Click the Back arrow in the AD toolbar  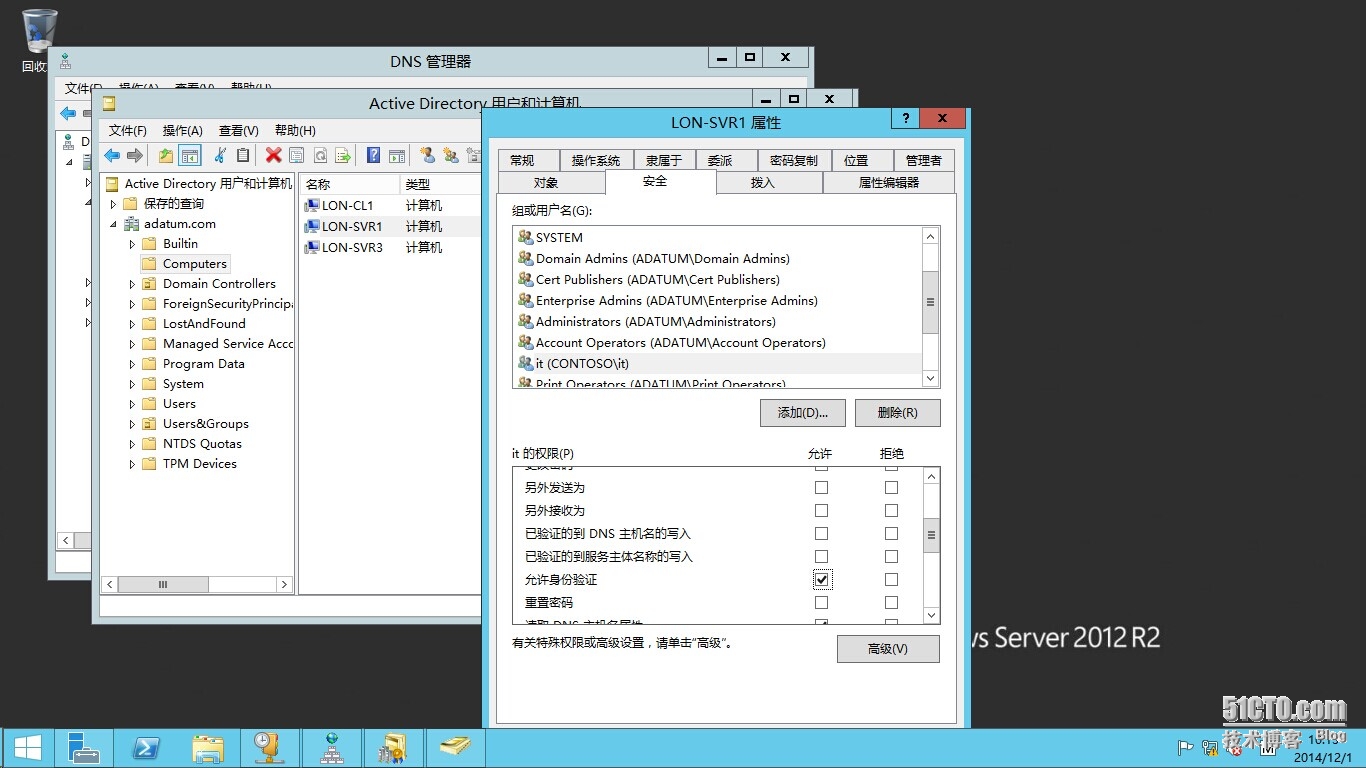click(x=112, y=155)
